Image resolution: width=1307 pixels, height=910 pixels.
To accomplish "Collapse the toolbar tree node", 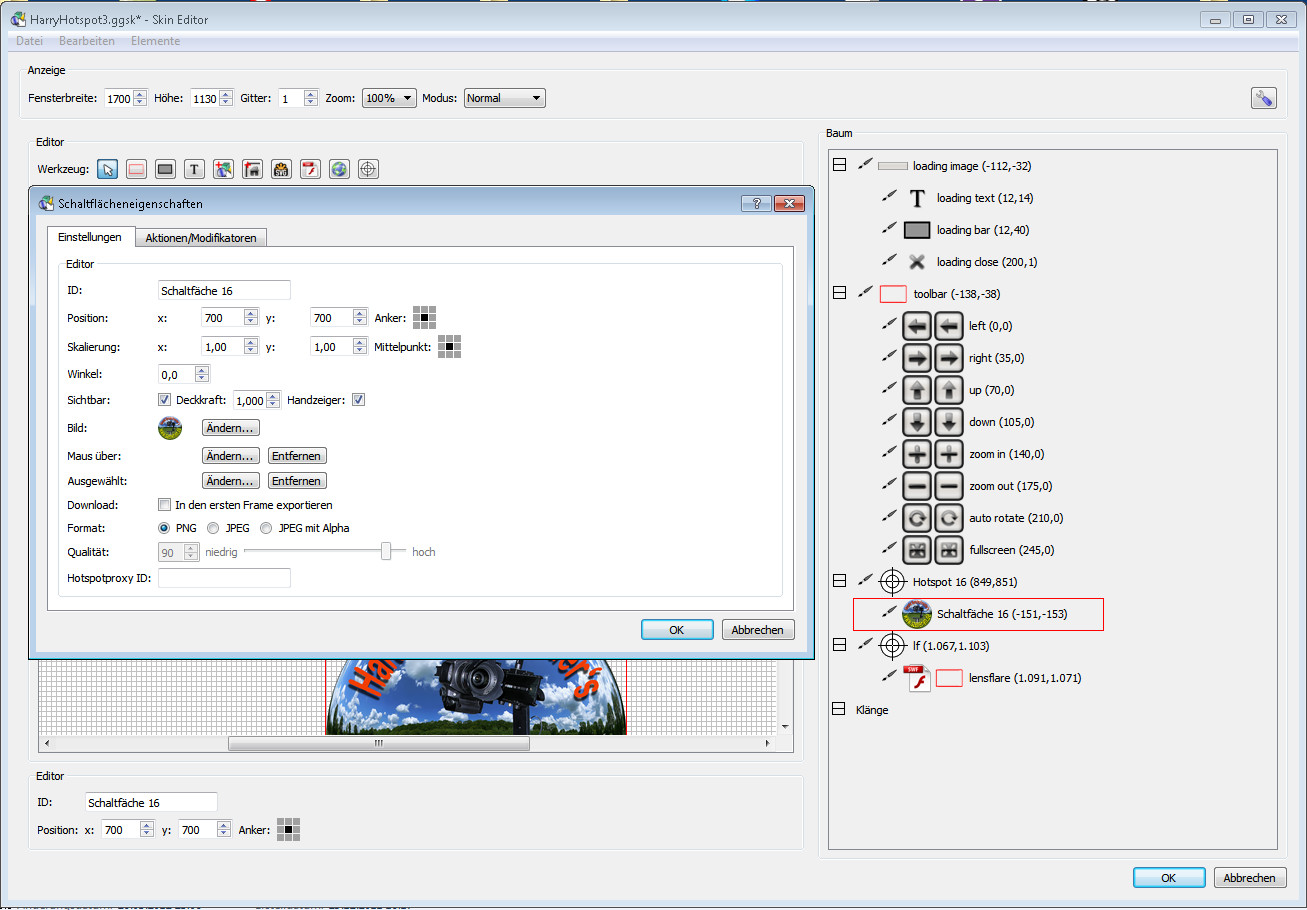I will click(x=840, y=293).
